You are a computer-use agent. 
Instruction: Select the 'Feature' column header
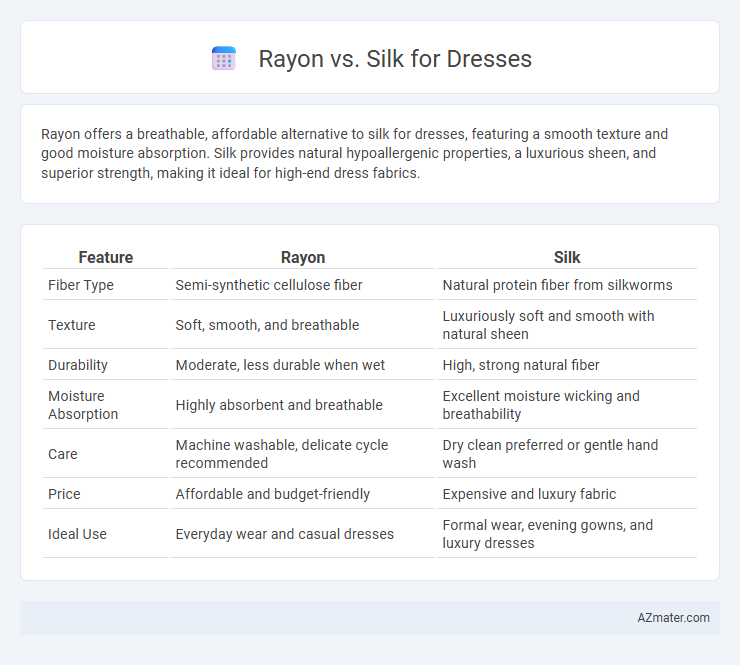coord(106,257)
